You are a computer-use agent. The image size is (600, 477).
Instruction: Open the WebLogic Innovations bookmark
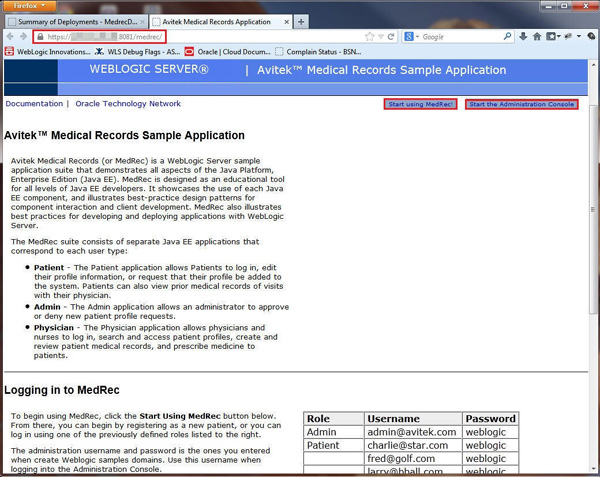(48, 52)
